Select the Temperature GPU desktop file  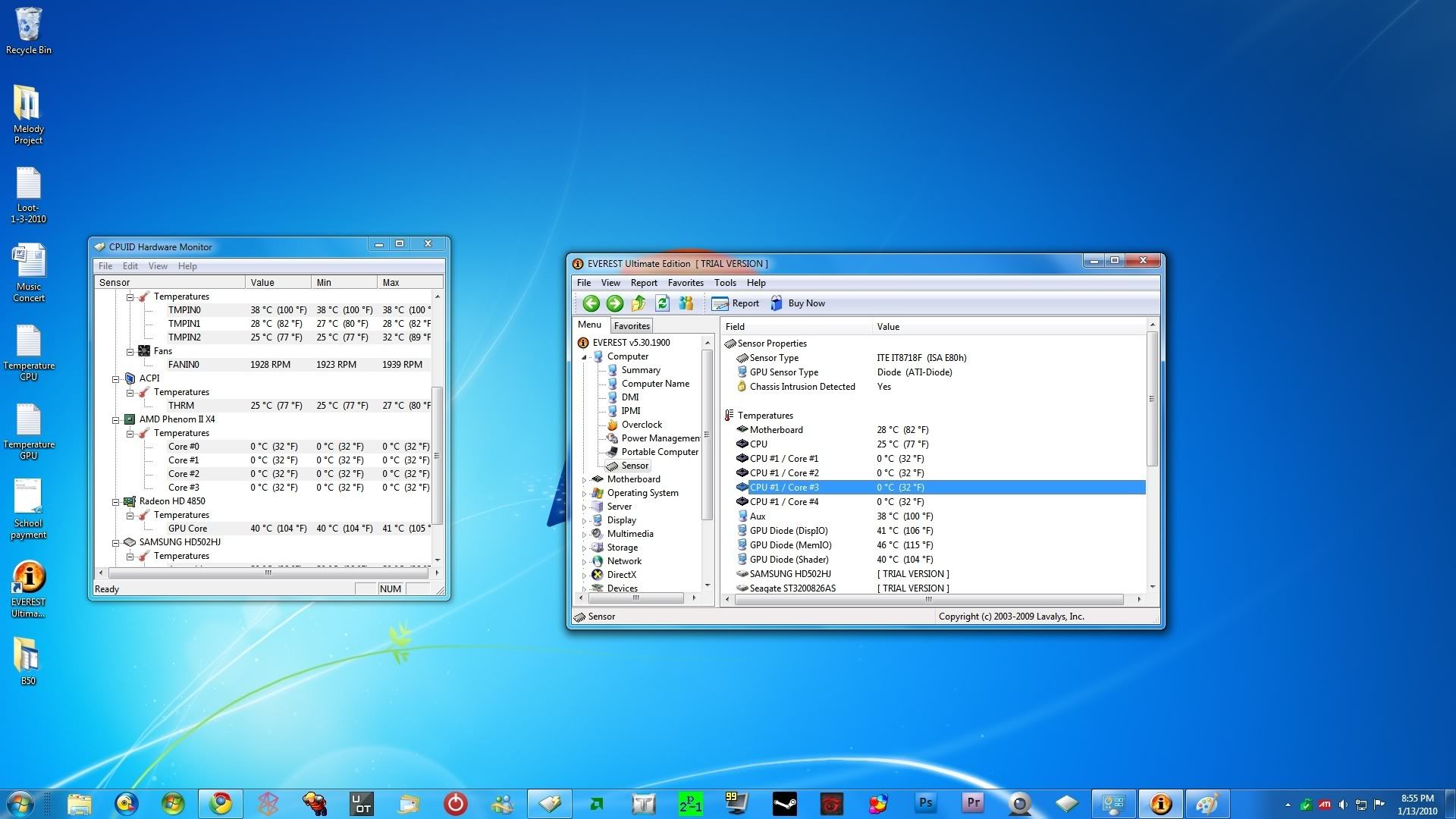[29, 431]
